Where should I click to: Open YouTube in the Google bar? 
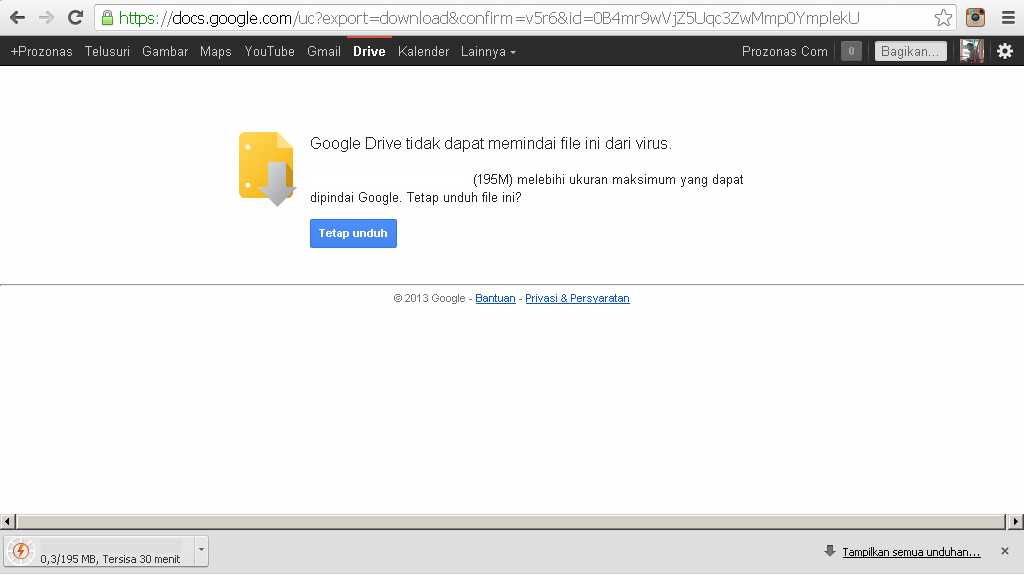269,51
